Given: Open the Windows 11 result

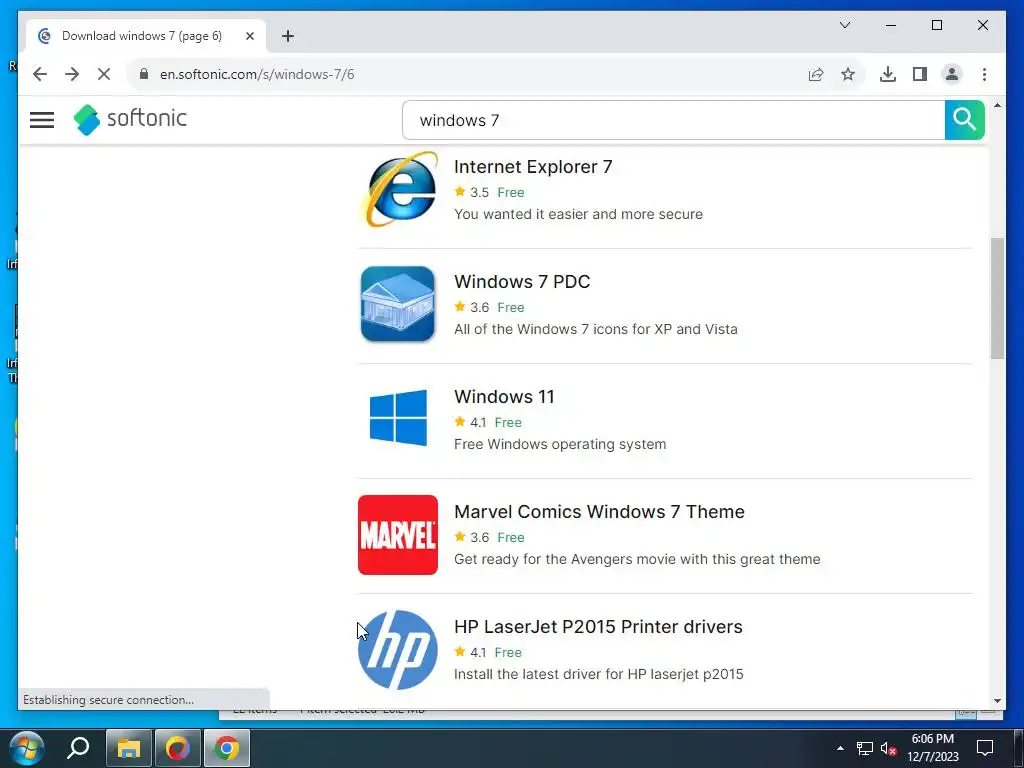Looking at the screenshot, I should (504, 396).
